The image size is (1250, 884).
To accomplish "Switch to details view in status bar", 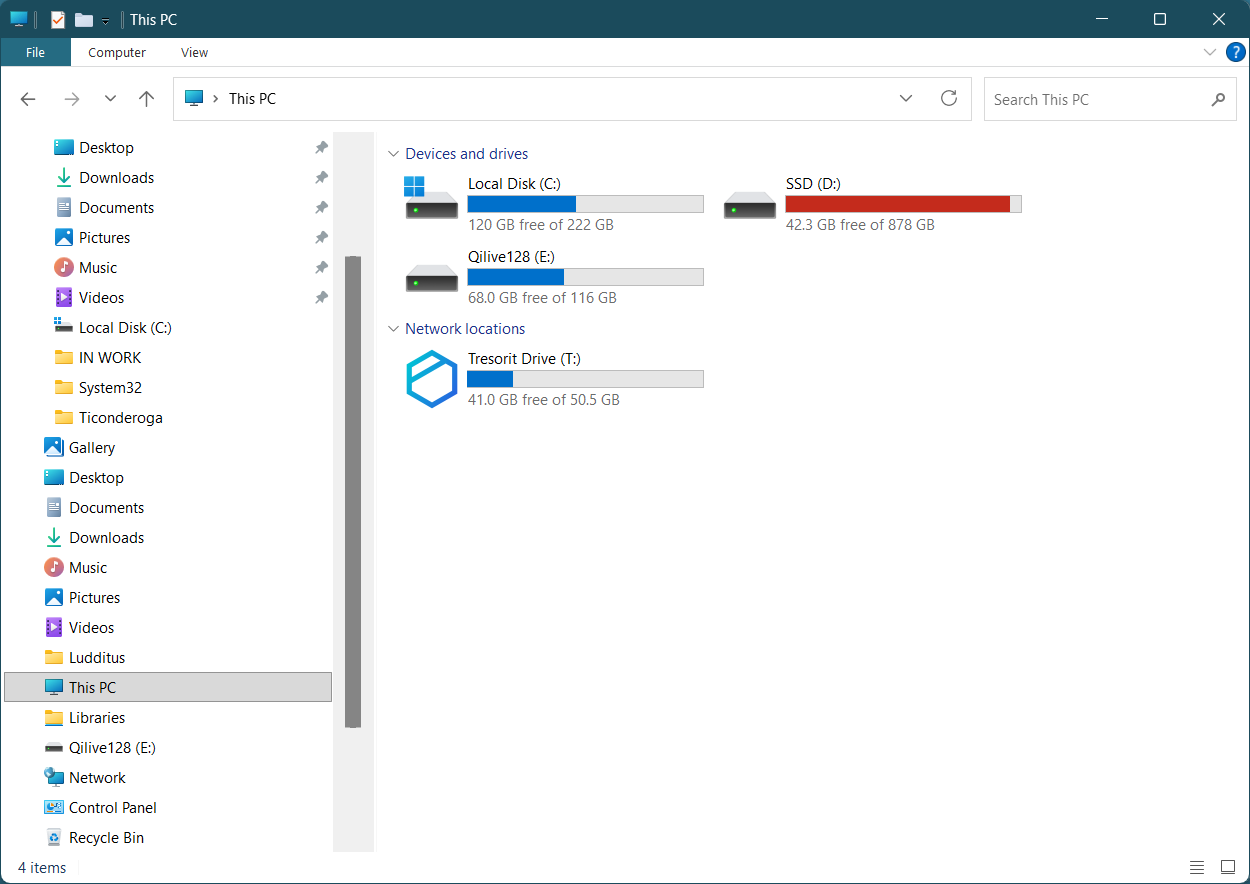I will [x=1197, y=867].
